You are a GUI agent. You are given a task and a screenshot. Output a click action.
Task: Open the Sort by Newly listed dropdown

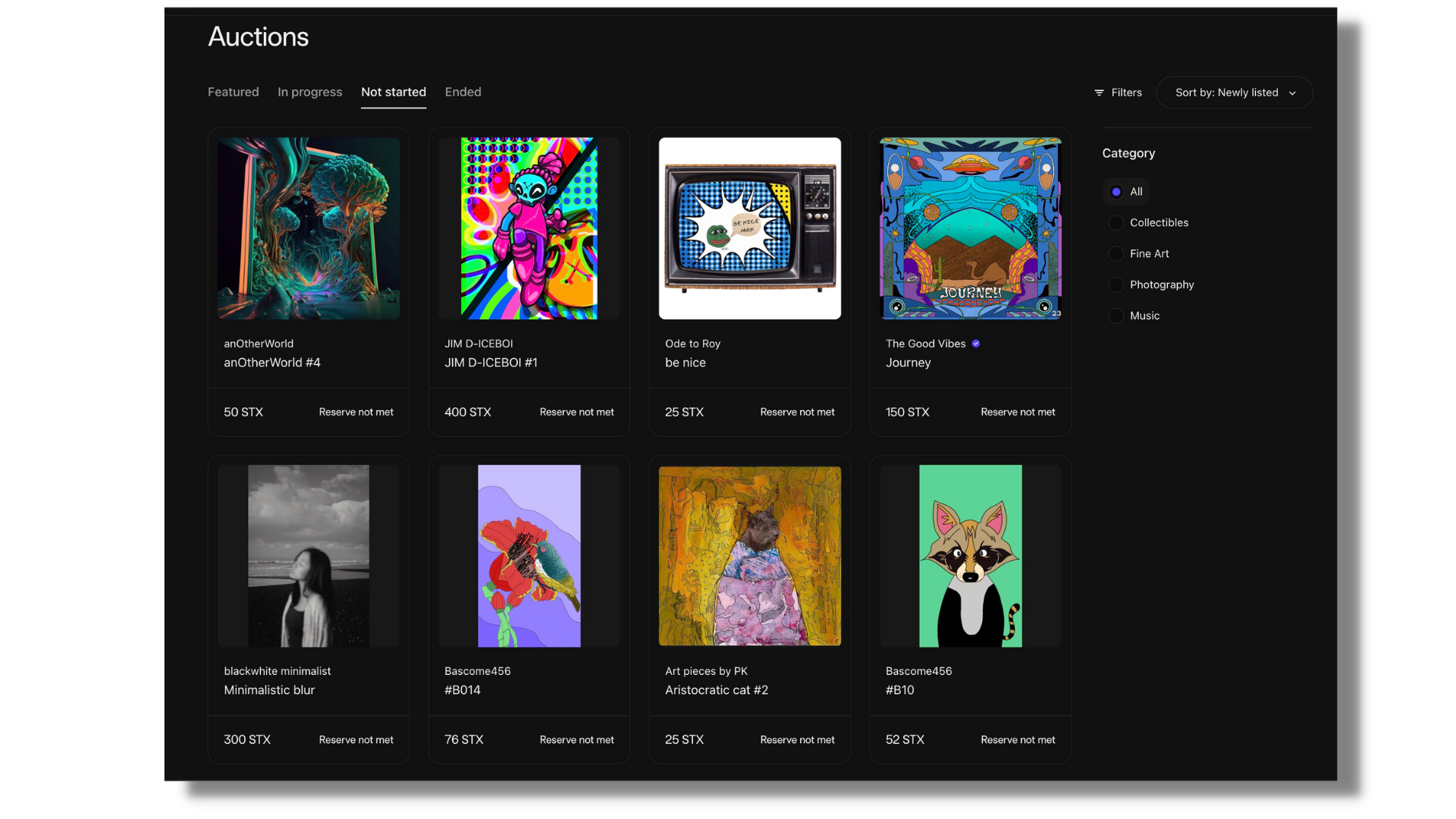coord(1234,93)
